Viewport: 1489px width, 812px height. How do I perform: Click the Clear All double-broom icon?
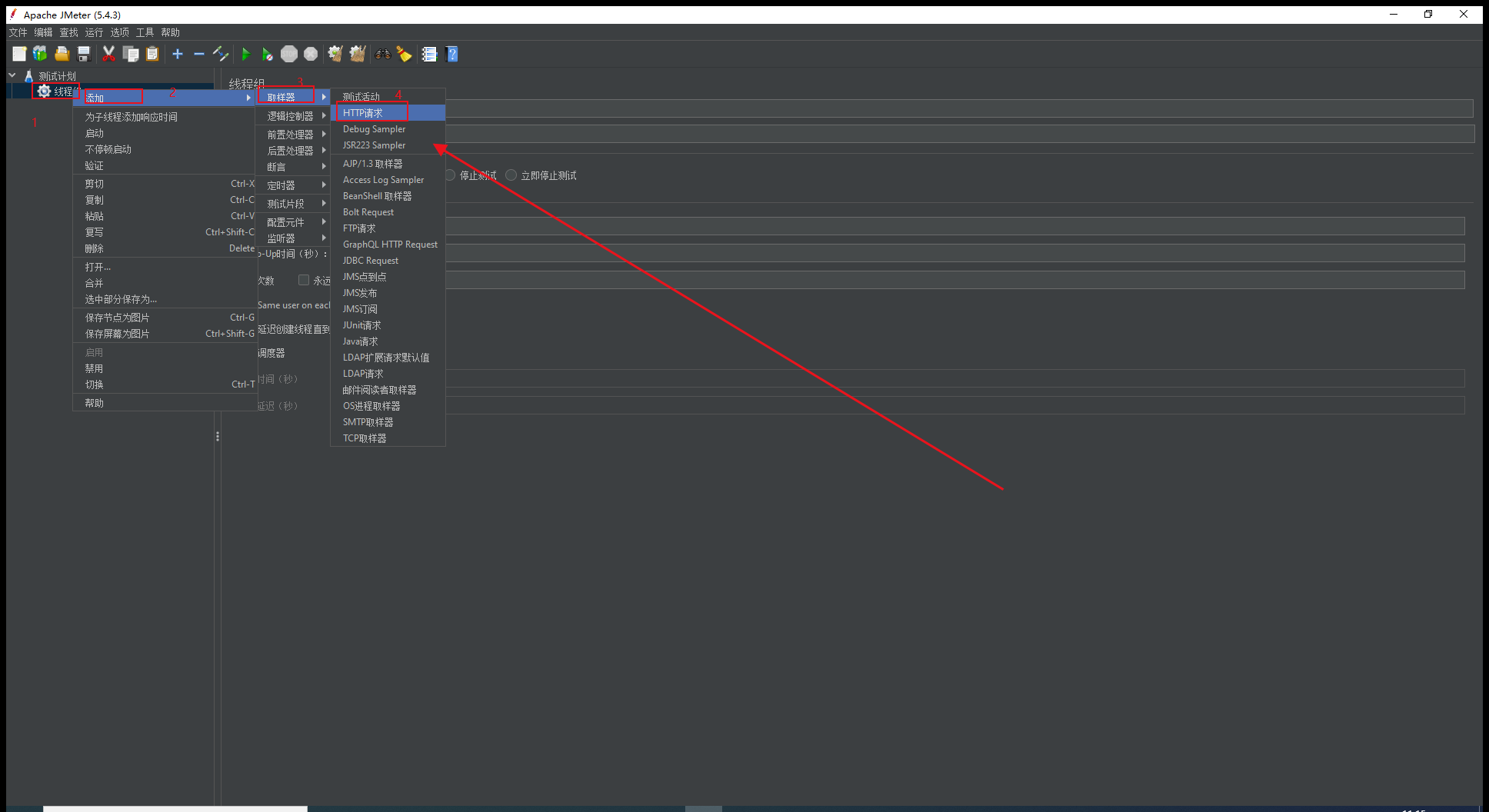(358, 54)
